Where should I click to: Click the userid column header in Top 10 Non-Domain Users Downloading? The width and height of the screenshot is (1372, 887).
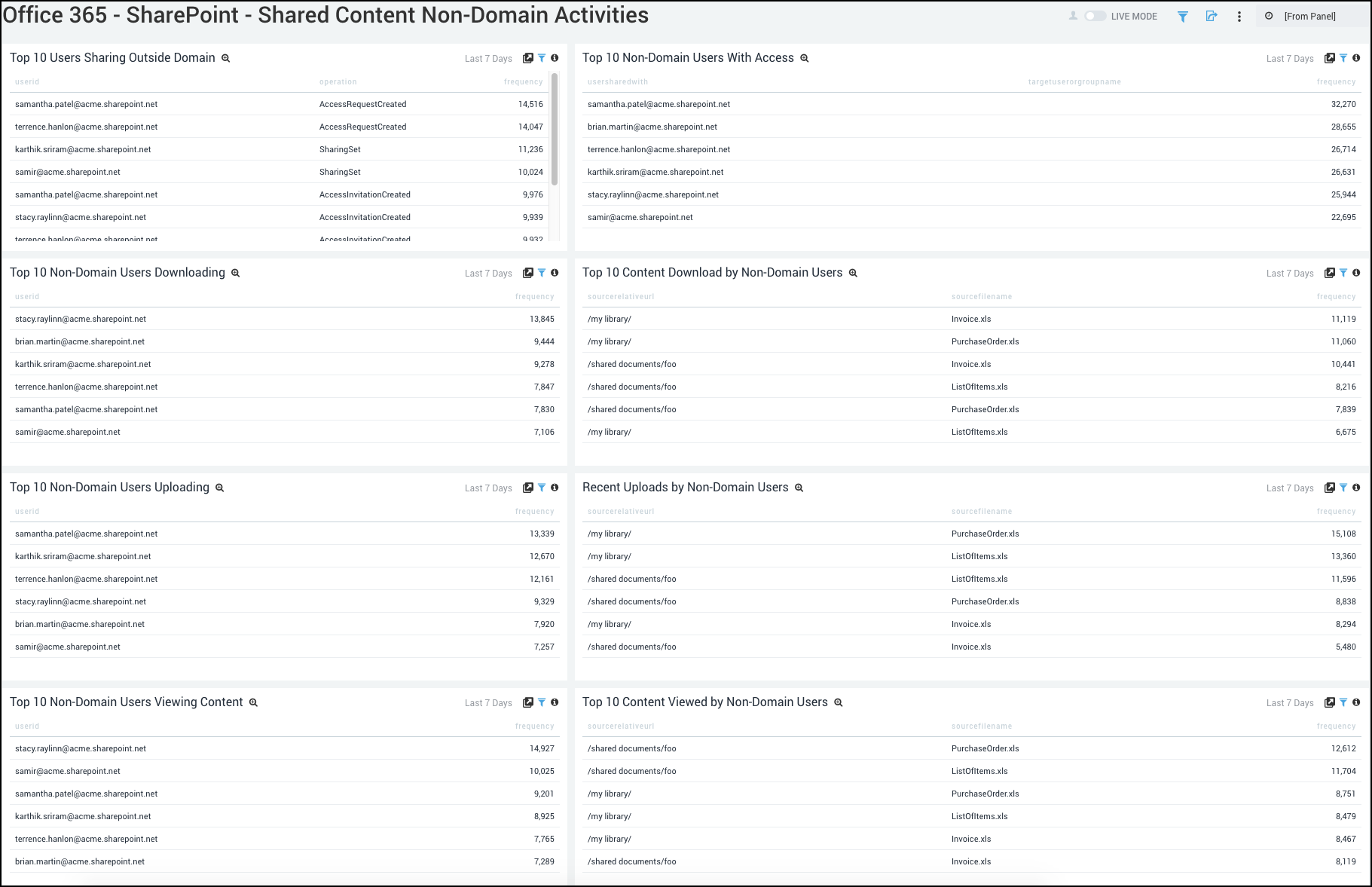point(27,296)
